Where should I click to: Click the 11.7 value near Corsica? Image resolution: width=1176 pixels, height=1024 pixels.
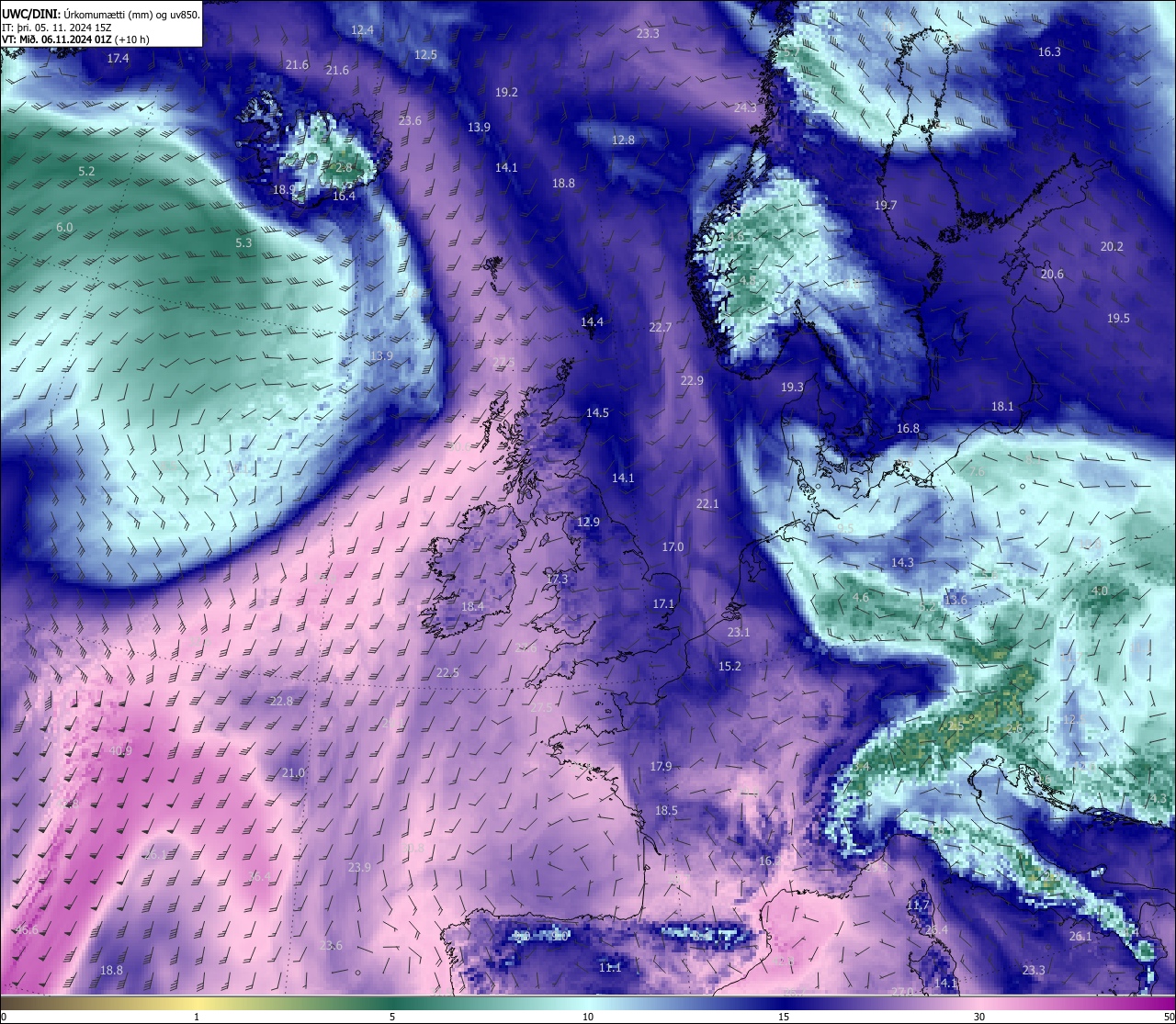pos(918,905)
